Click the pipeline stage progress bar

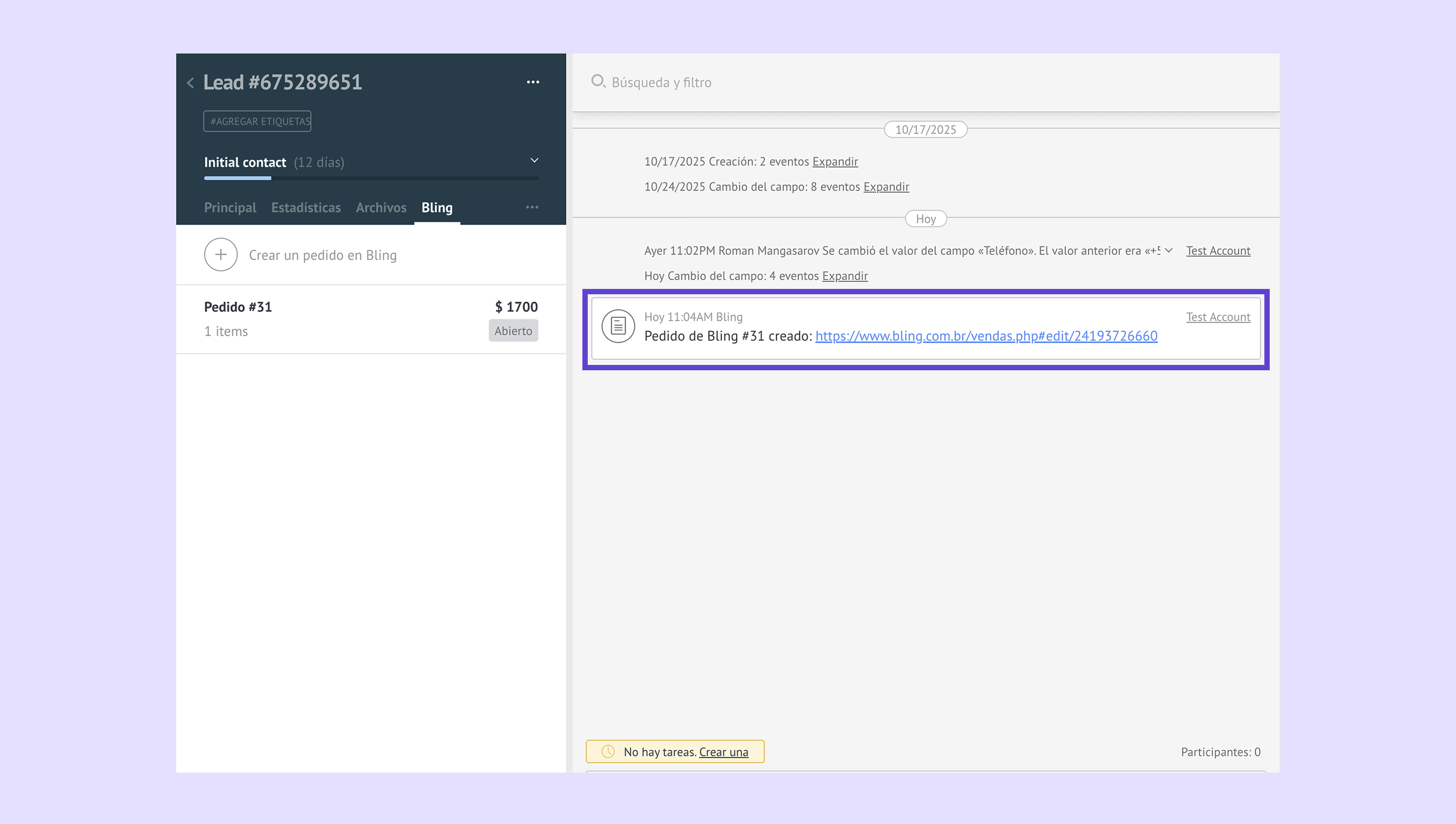(x=371, y=178)
